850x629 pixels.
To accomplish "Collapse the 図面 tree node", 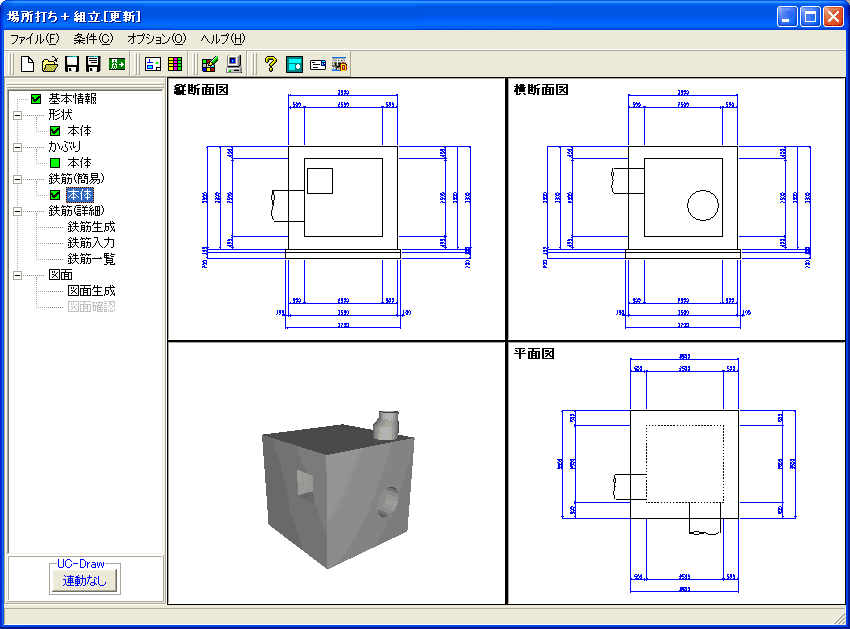I will pos(17,275).
